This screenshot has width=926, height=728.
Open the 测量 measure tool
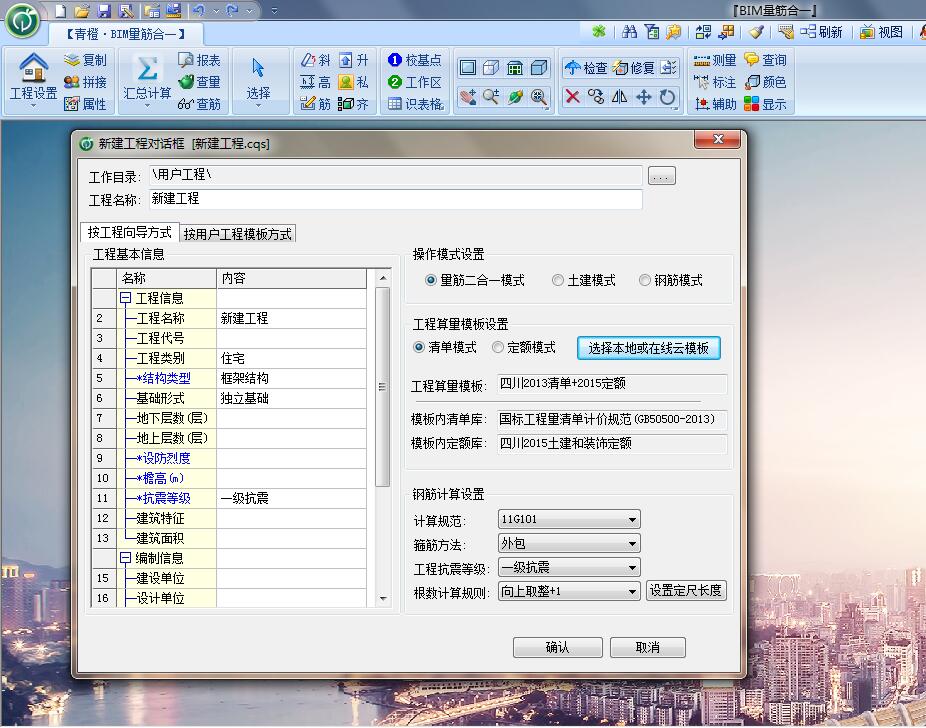(714, 61)
